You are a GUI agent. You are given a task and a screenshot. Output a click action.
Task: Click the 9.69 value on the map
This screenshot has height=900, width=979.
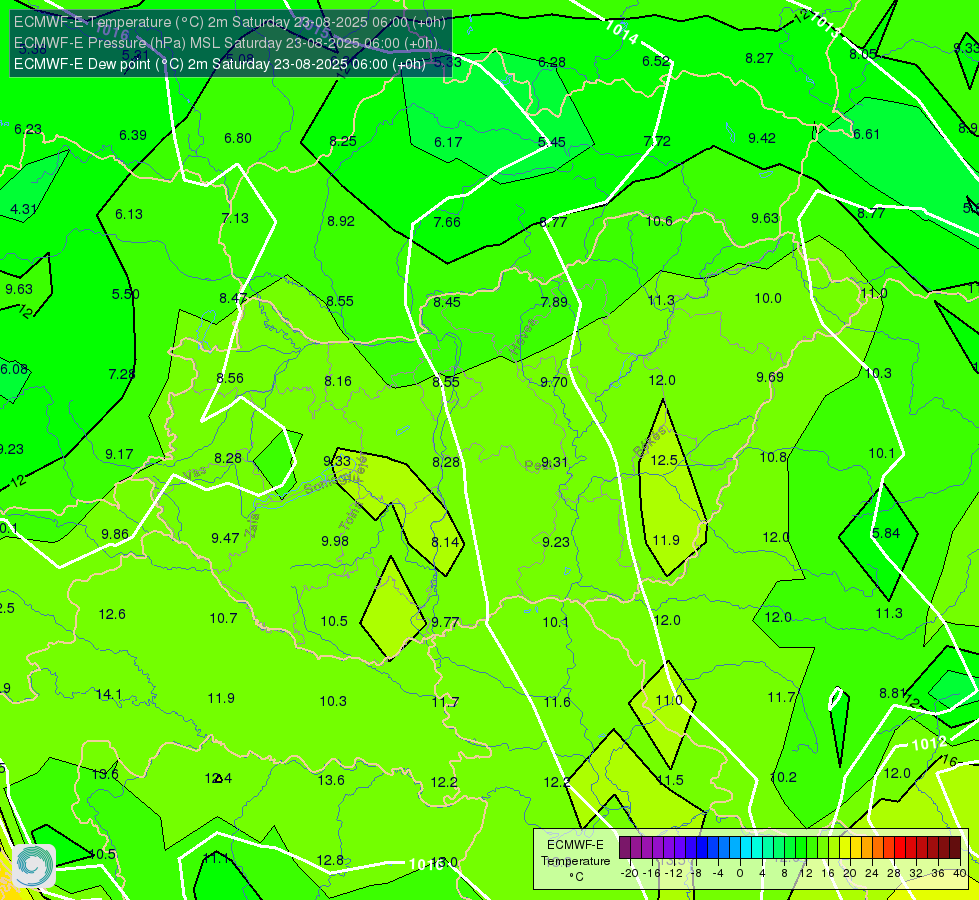[x=770, y=377]
